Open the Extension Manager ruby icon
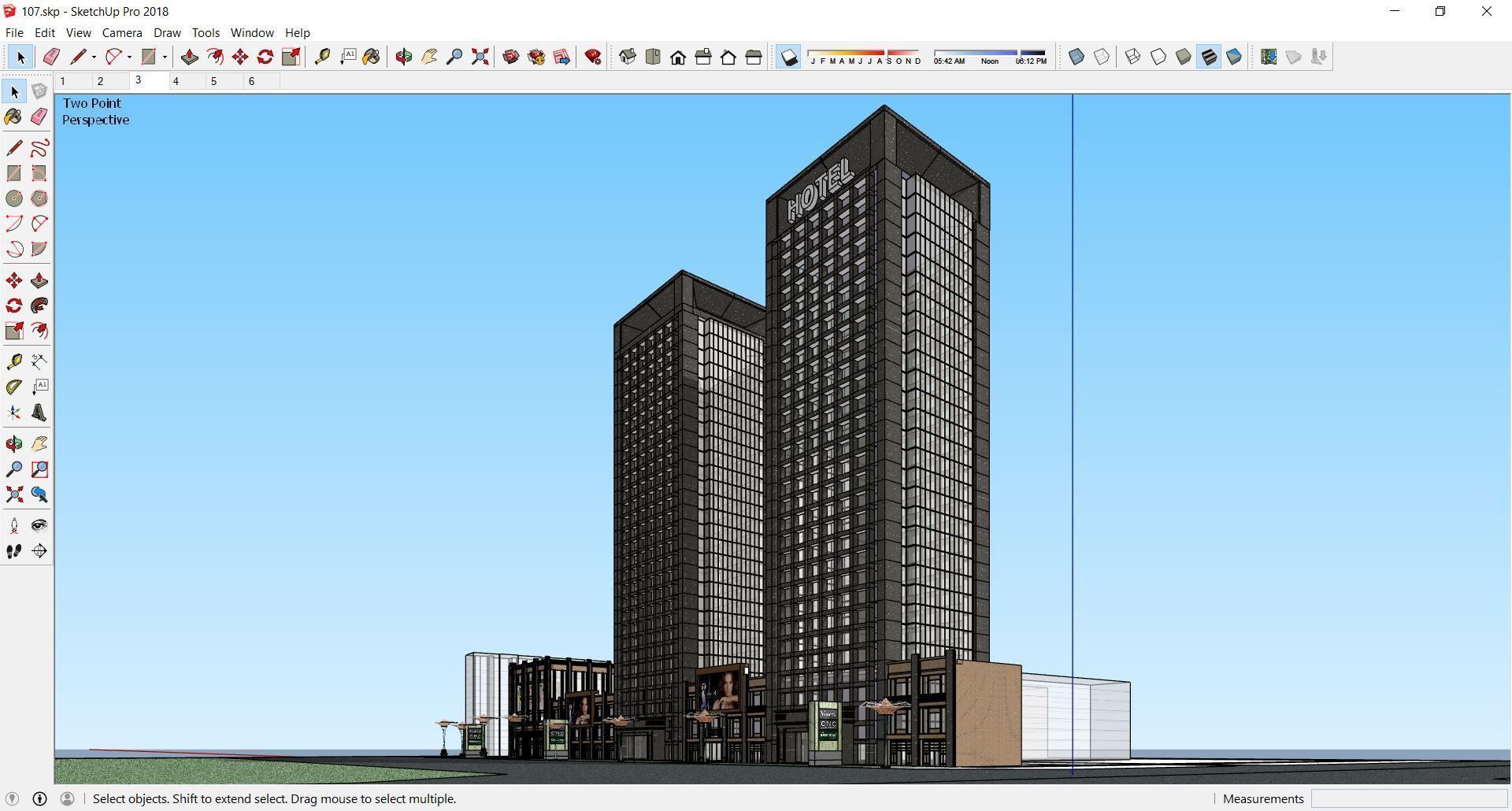Image resolution: width=1512 pixels, height=811 pixels. point(593,57)
